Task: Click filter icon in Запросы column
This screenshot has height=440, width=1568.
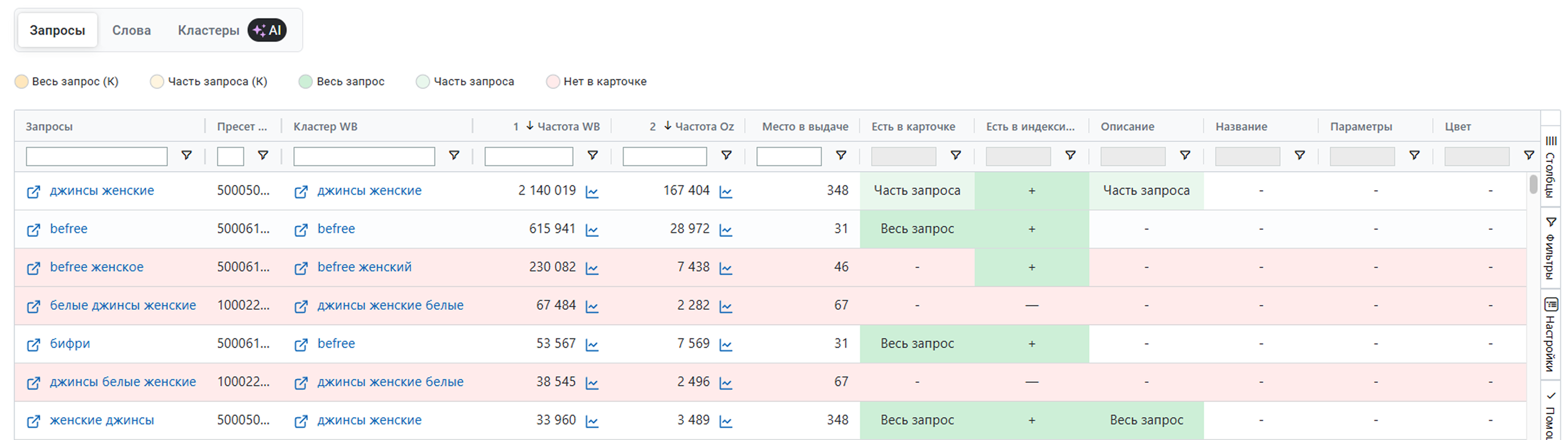Action: coord(187,156)
